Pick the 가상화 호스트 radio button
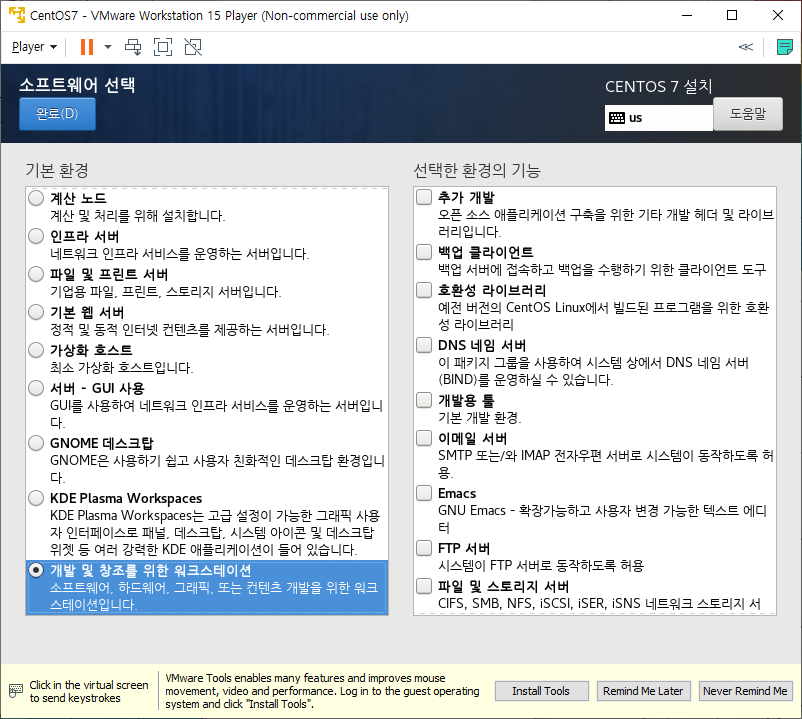Screen dimensions: 802x719 tap(36, 350)
